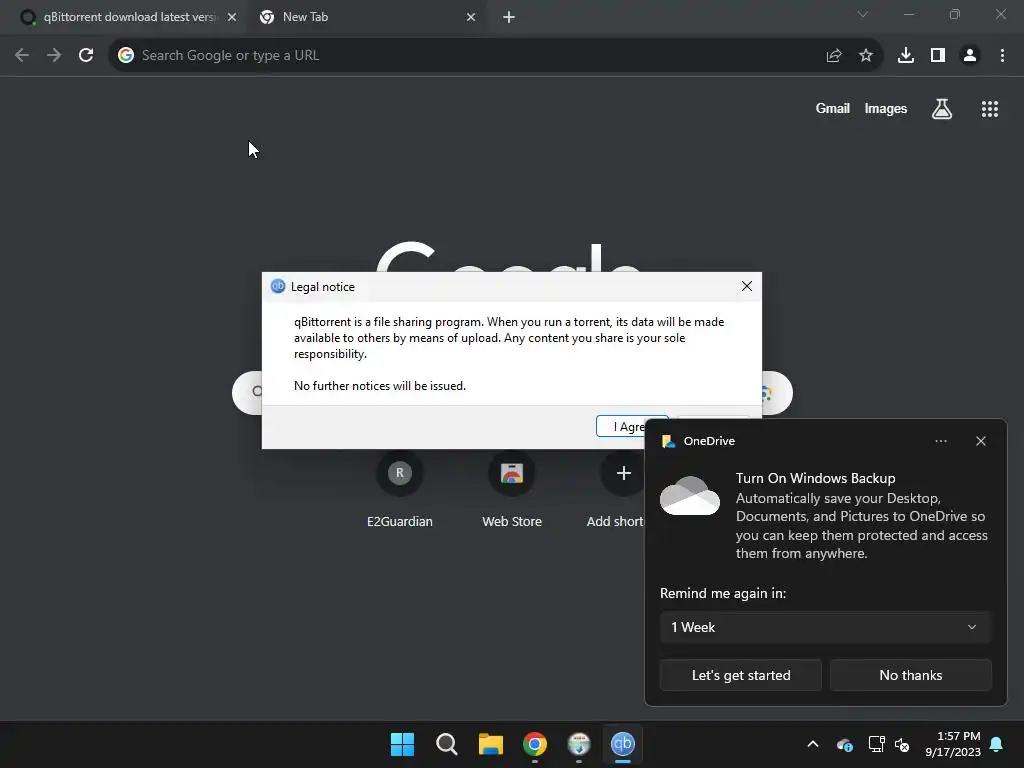Click Chrome forward navigation arrow
Screen dimensions: 1024x768
pyautogui.click(x=54, y=56)
